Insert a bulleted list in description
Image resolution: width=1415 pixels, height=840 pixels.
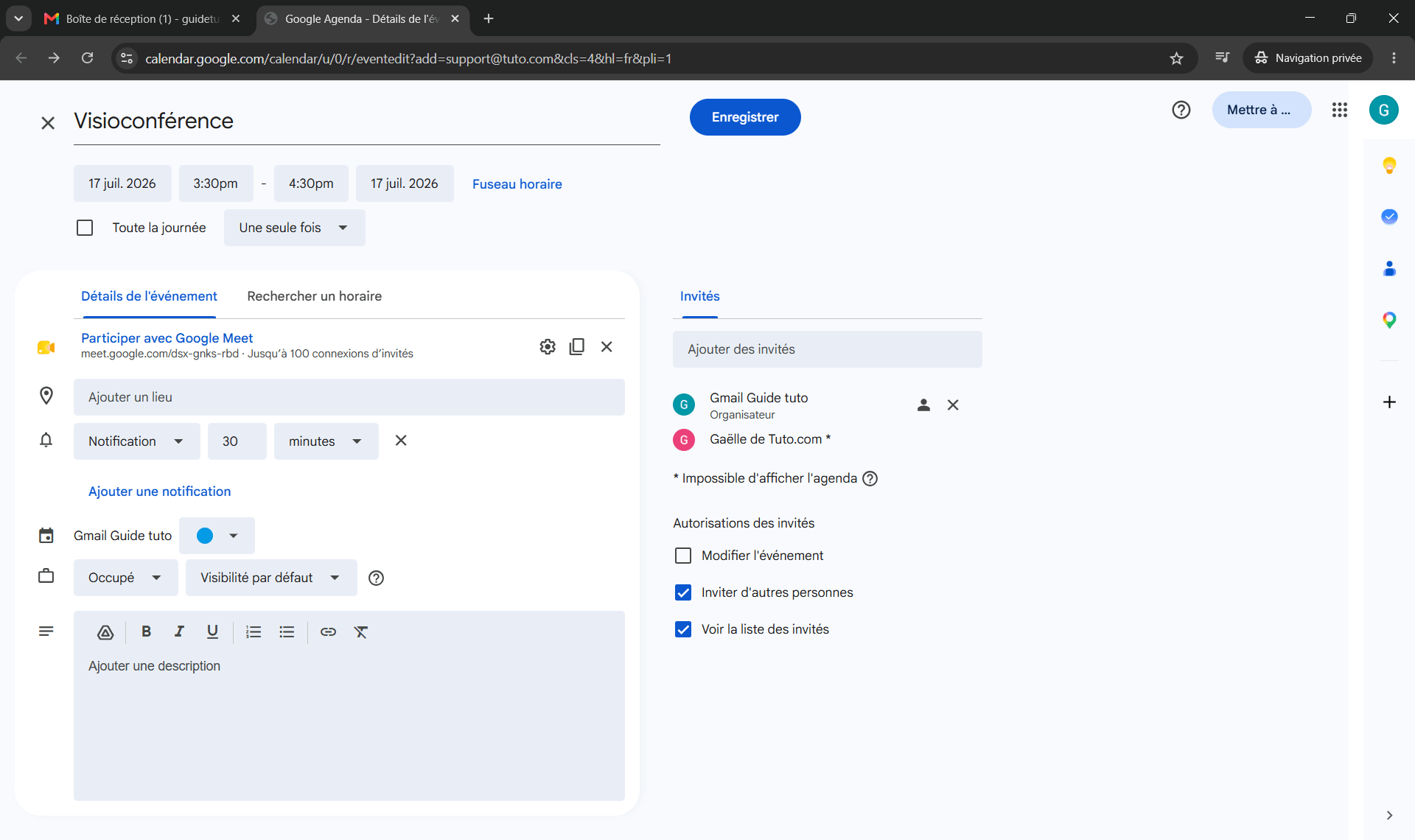pos(287,631)
